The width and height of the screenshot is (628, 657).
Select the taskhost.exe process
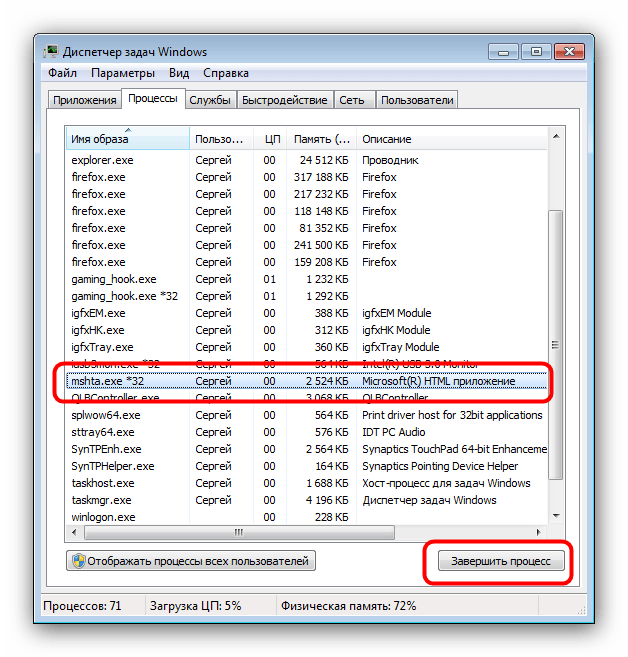pos(306,483)
